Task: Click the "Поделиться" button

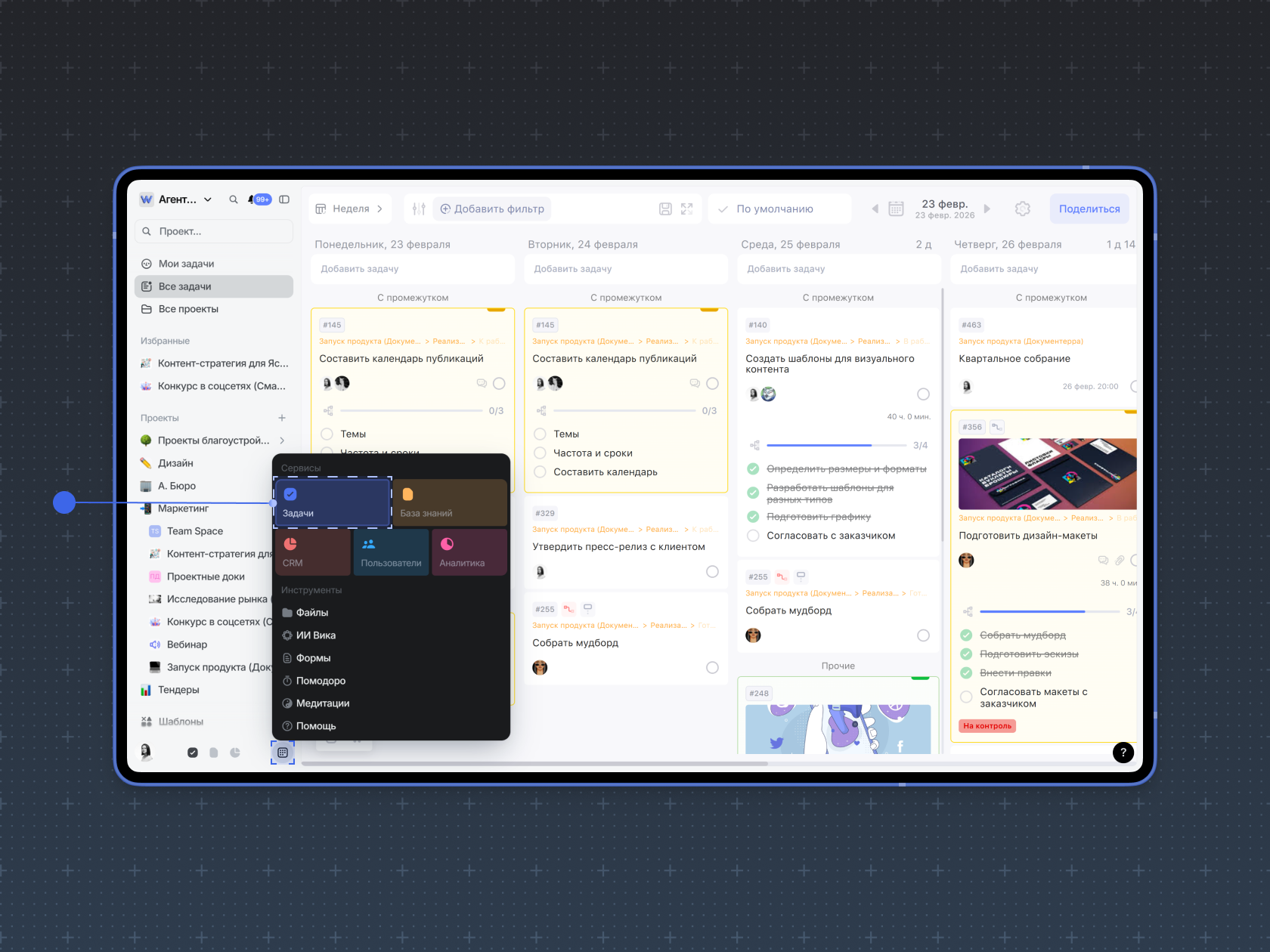Action: (1089, 209)
